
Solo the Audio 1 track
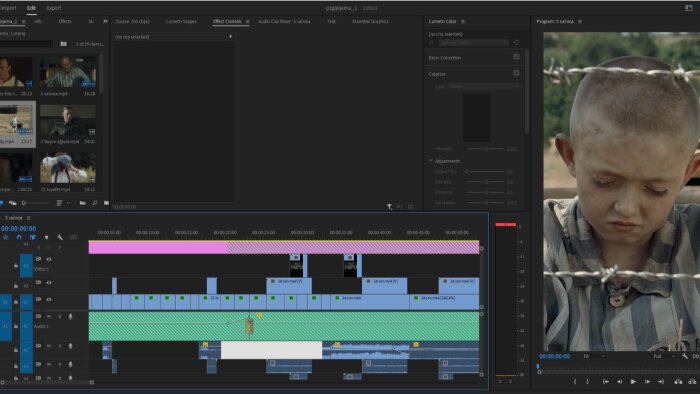click(x=59, y=316)
